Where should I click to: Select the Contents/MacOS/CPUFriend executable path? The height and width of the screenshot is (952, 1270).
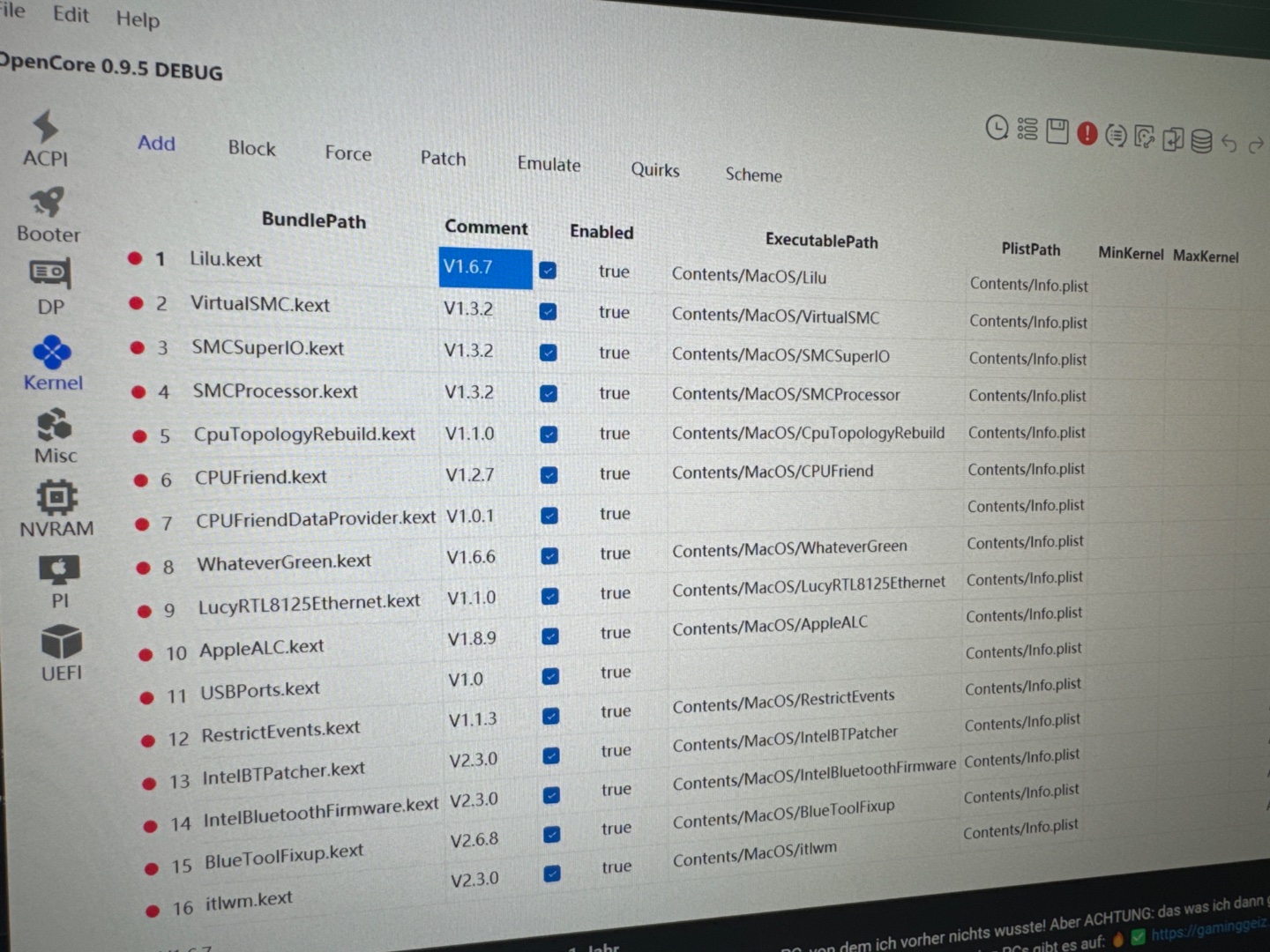tap(773, 472)
